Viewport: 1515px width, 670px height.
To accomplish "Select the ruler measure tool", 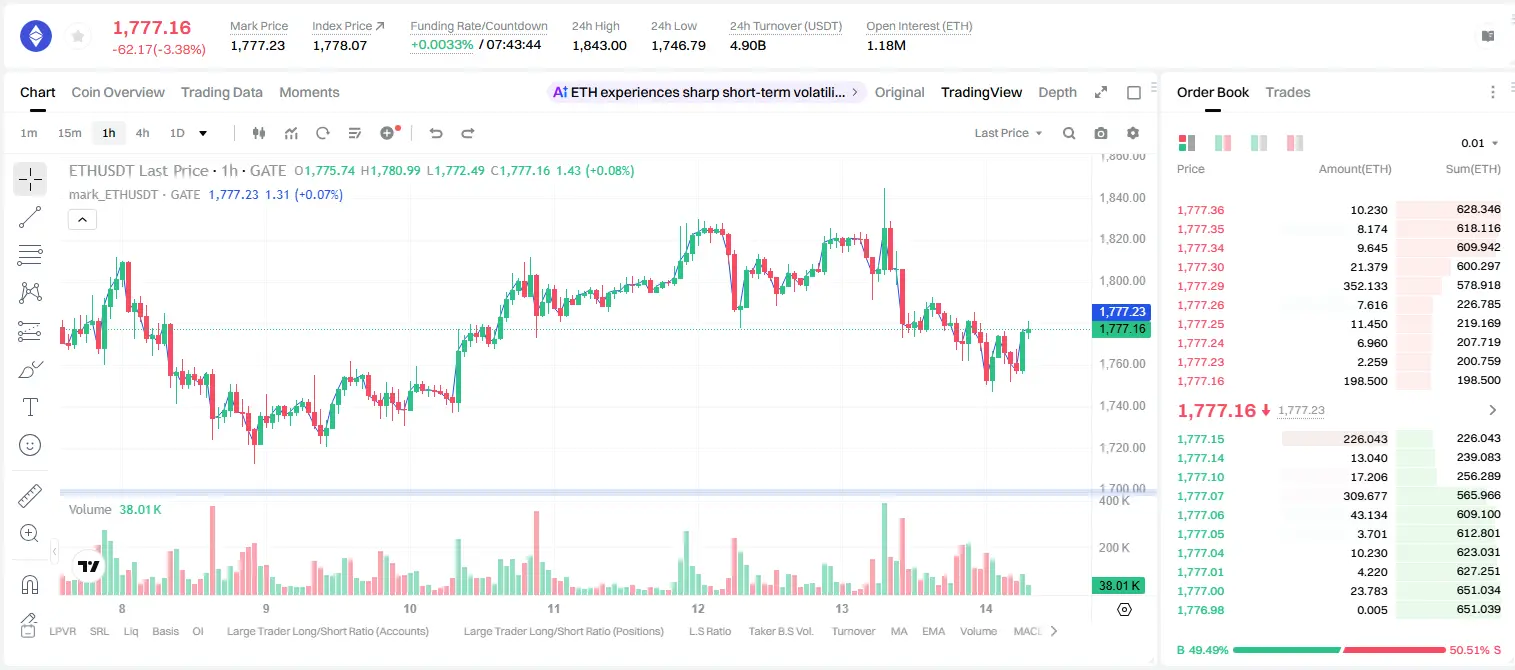I will [30, 496].
